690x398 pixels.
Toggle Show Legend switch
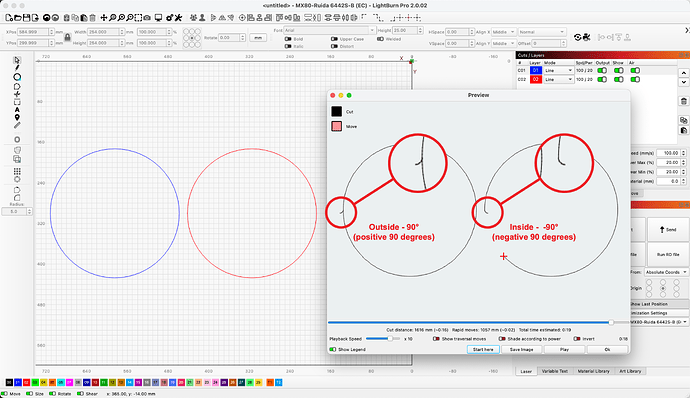[x=333, y=350]
